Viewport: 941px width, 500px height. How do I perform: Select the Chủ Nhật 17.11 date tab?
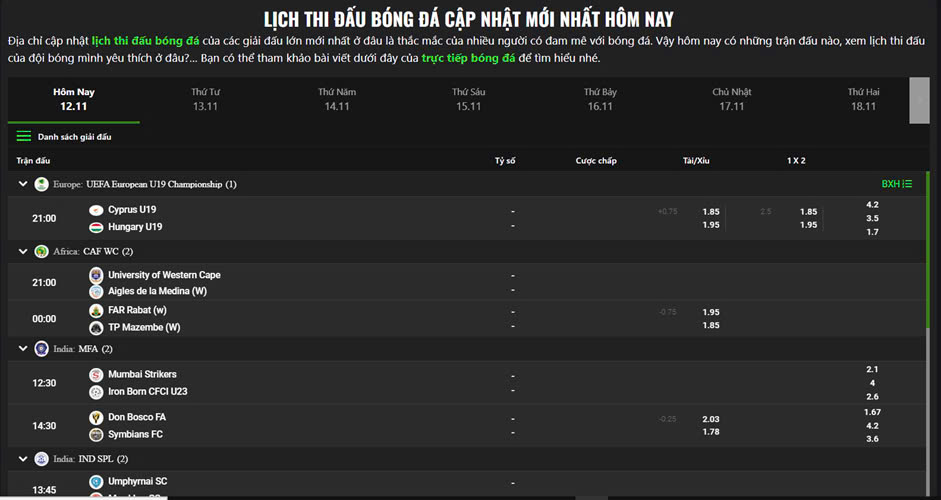[731, 99]
